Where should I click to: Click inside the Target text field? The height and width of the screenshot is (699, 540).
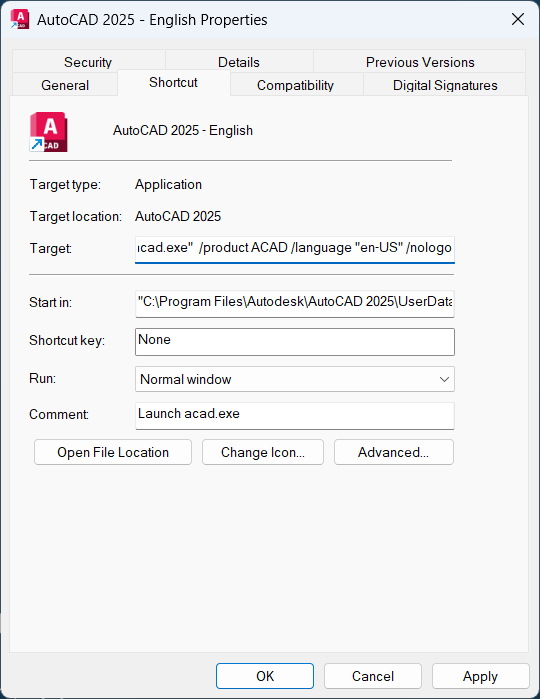295,249
